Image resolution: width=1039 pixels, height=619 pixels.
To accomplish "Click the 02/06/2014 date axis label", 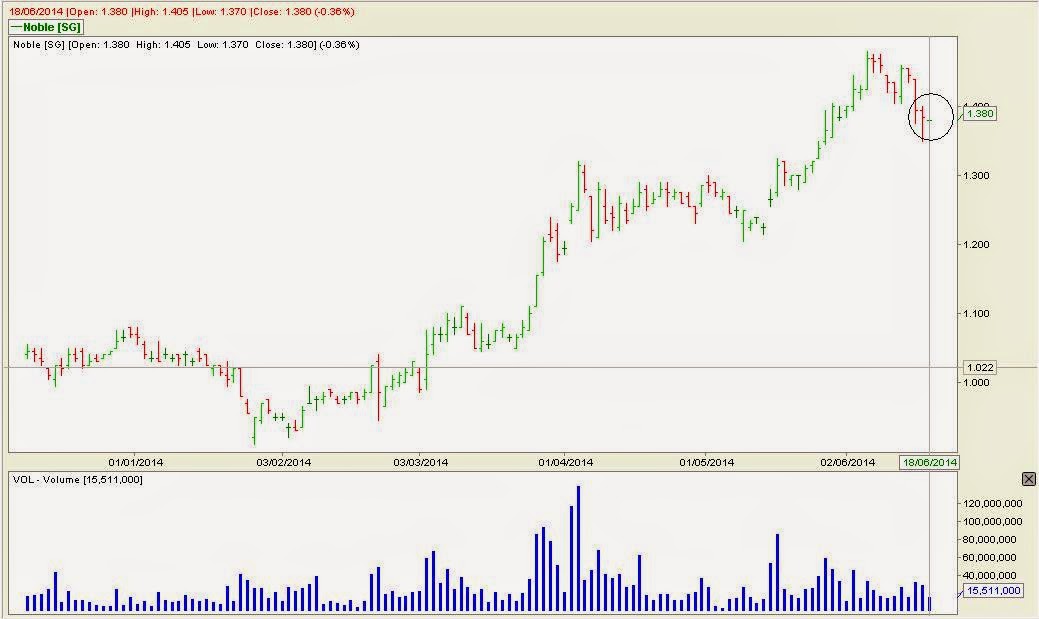I will (848, 462).
